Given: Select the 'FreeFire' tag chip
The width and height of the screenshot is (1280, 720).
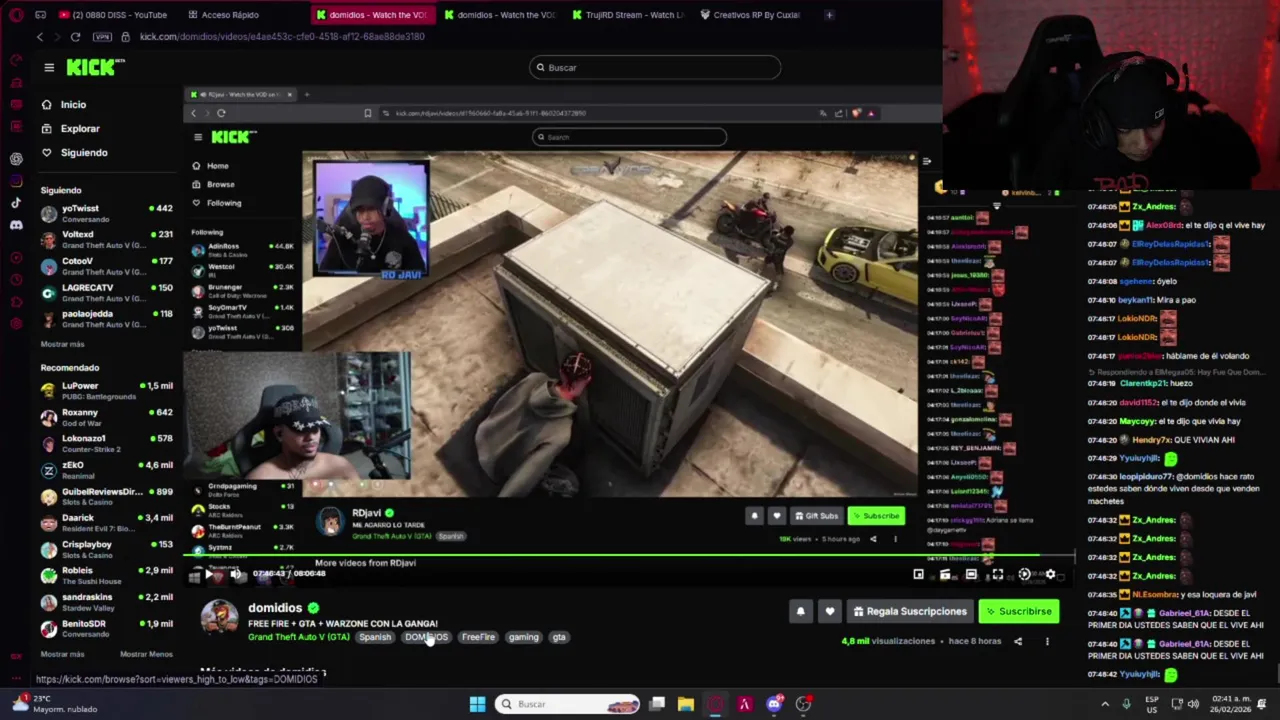Looking at the screenshot, I should tap(478, 637).
